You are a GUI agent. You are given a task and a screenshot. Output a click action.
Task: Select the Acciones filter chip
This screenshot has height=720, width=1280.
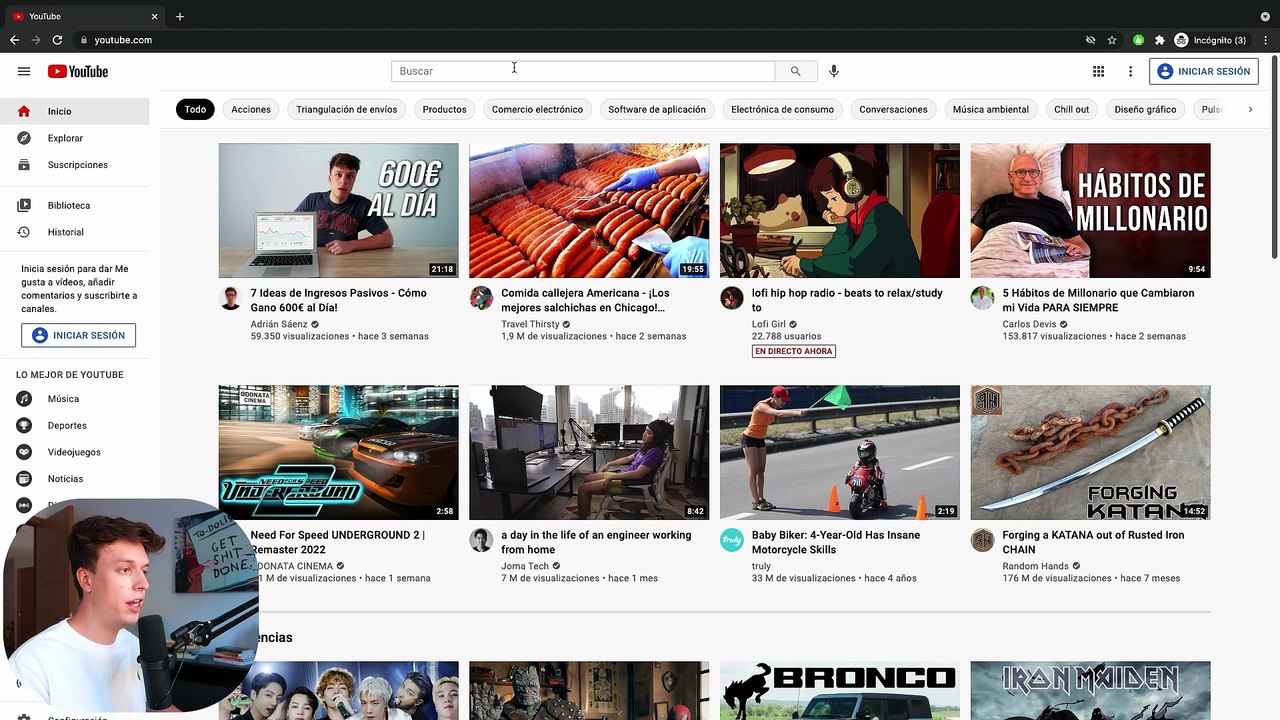click(251, 109)
